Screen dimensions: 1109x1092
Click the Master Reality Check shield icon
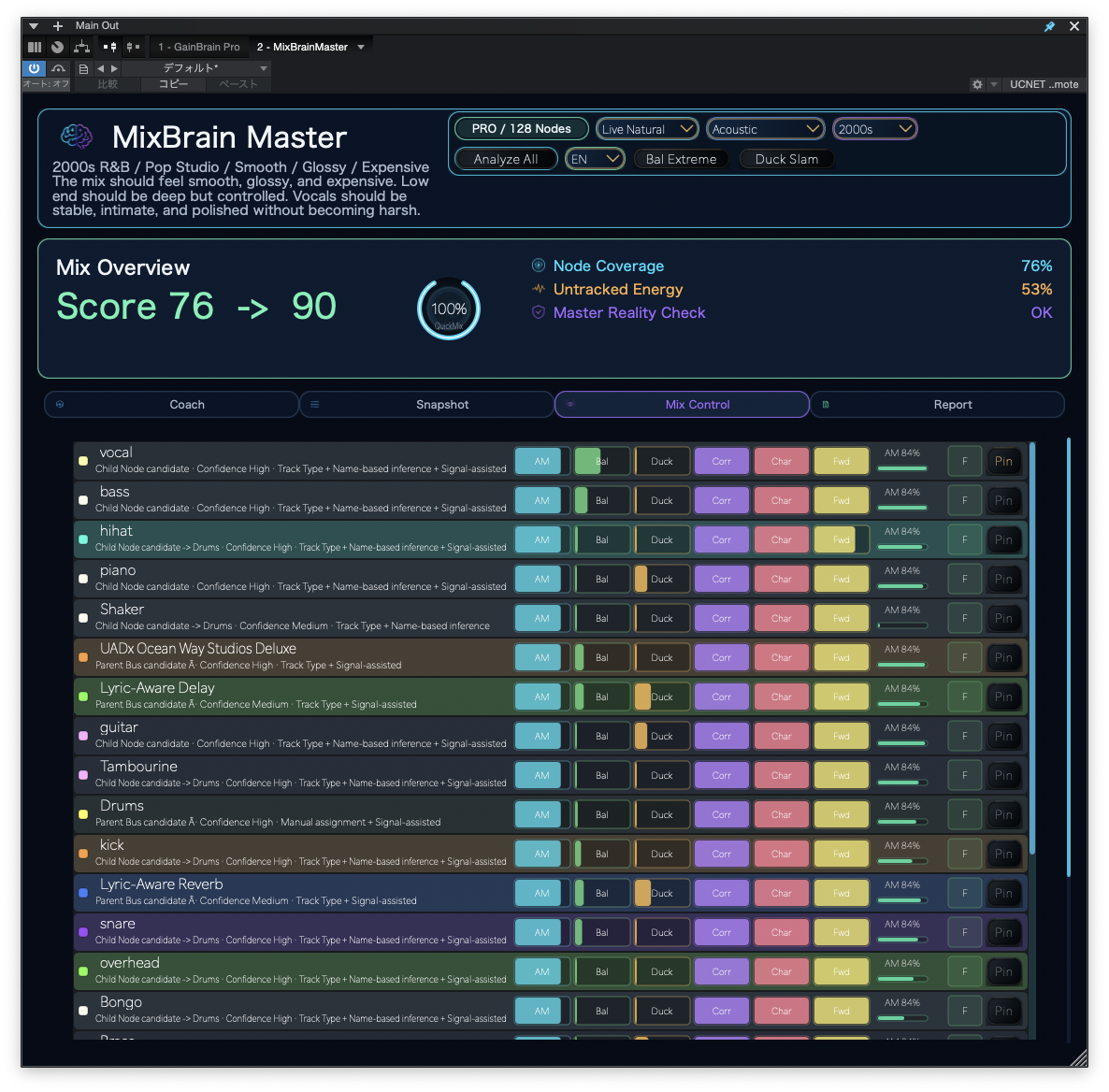pyautogui.click(x=539, y=312)
